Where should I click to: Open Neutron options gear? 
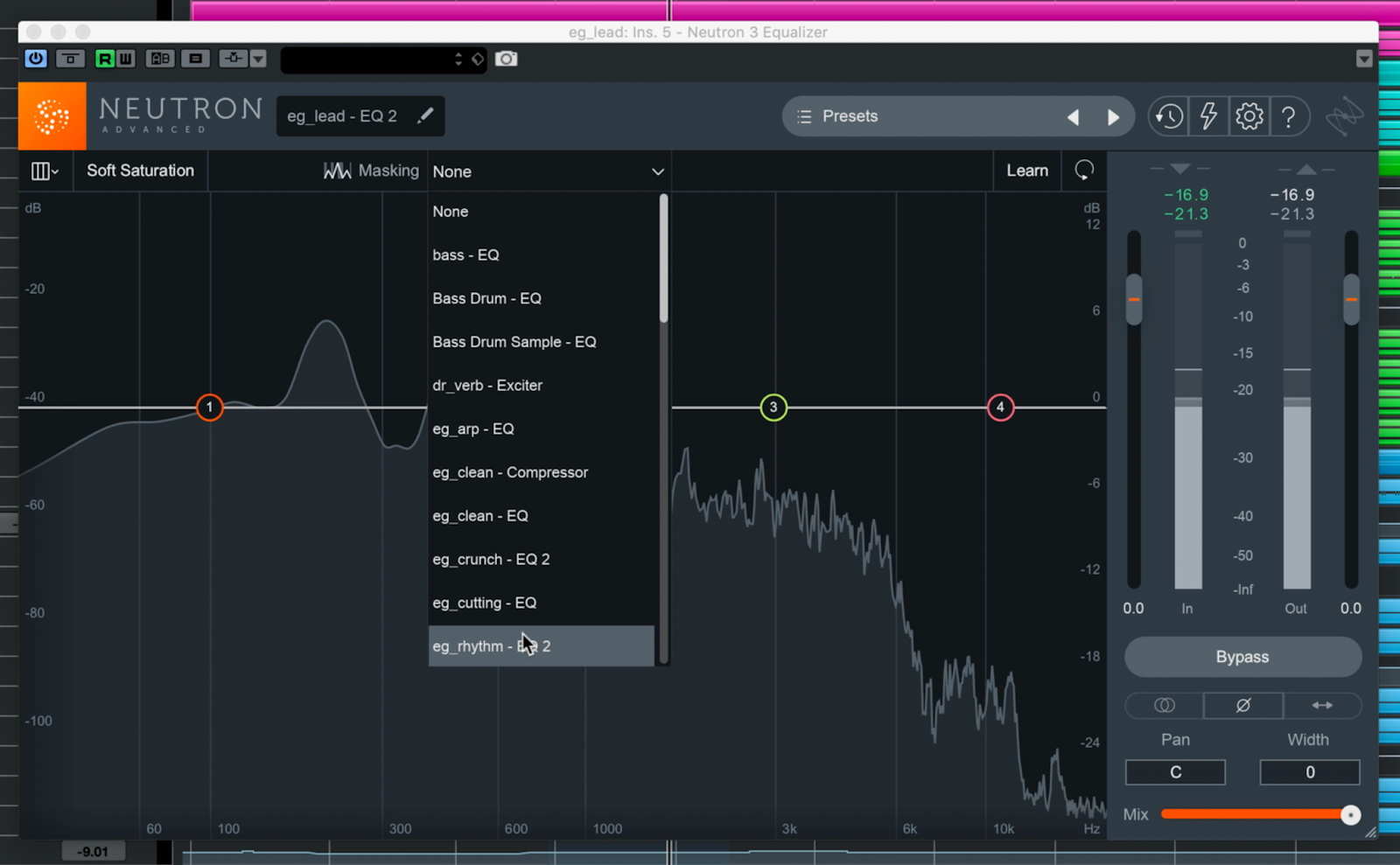[1249, 116]
